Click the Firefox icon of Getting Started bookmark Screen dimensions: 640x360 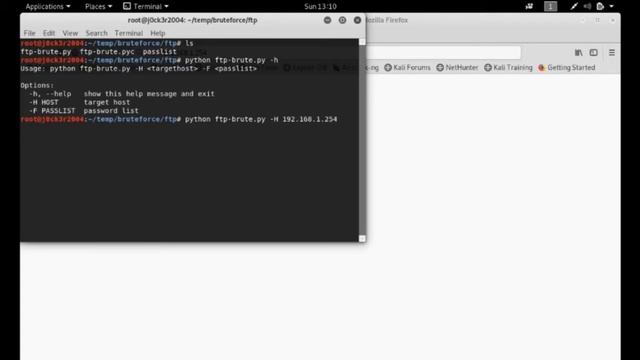click(542, 68)
